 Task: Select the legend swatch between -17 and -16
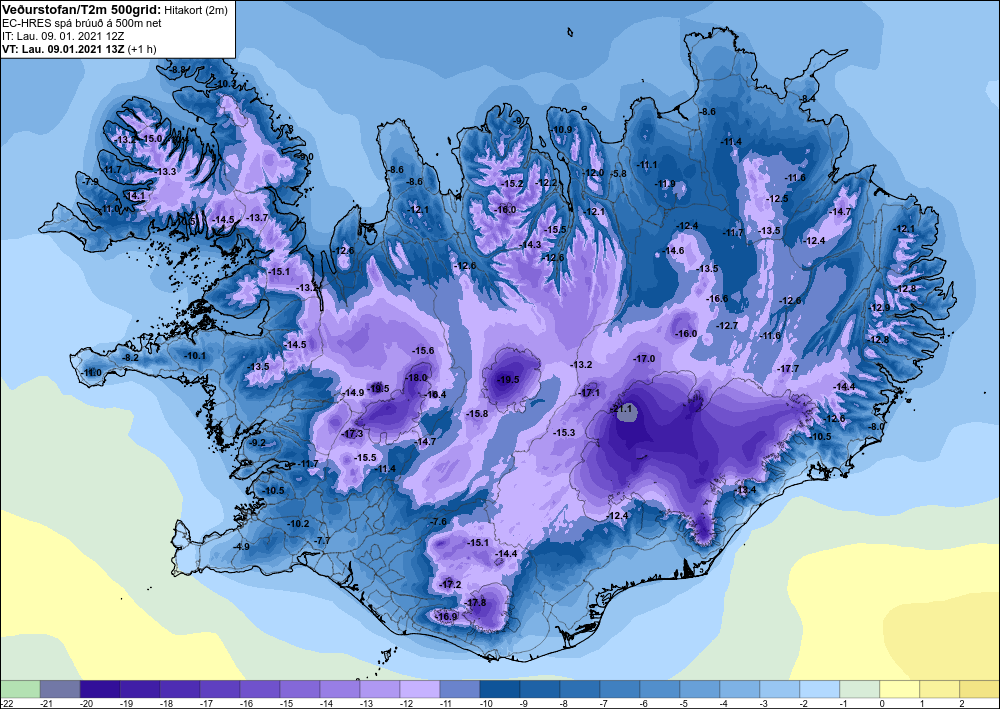(219, 689)
